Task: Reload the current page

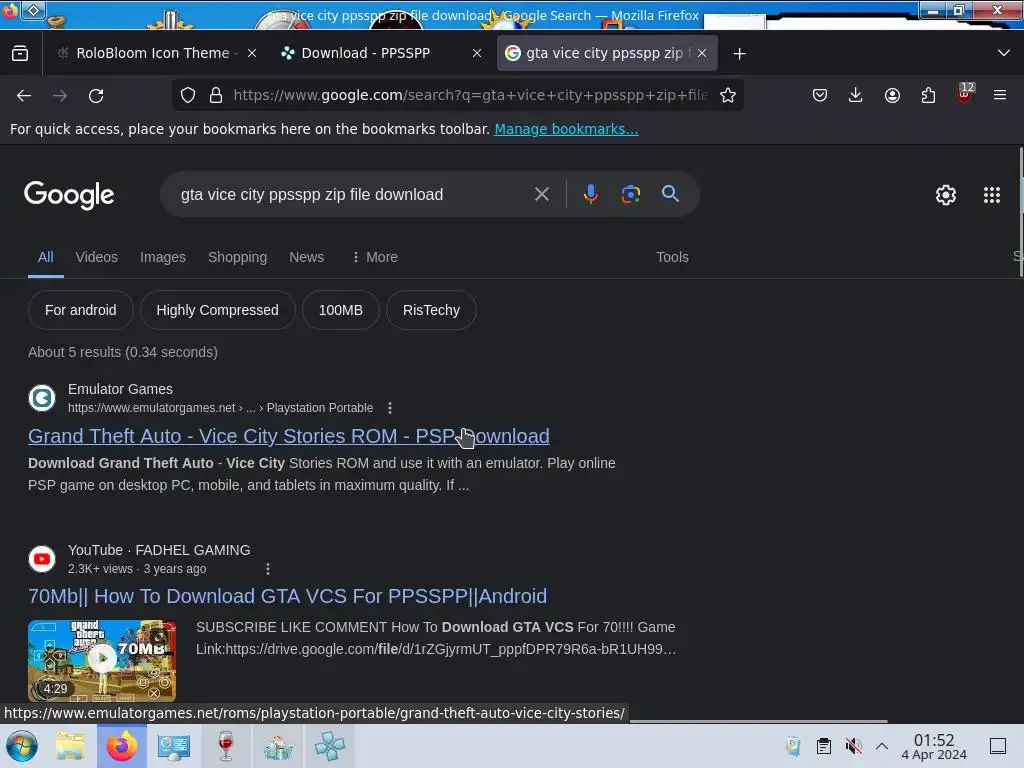Action: 96,96
